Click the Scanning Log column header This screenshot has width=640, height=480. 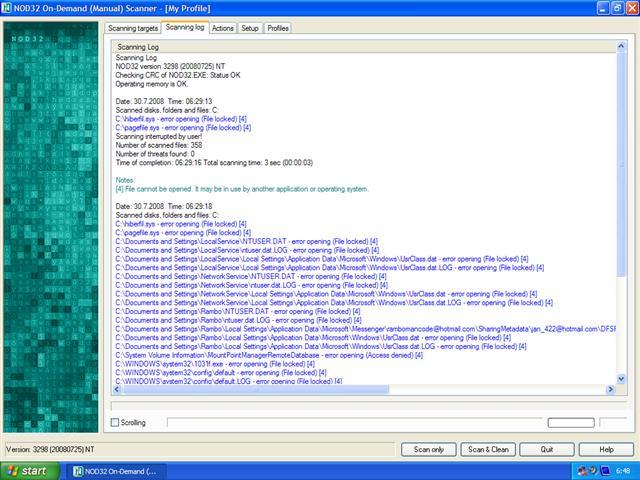[x=364, y=47]
